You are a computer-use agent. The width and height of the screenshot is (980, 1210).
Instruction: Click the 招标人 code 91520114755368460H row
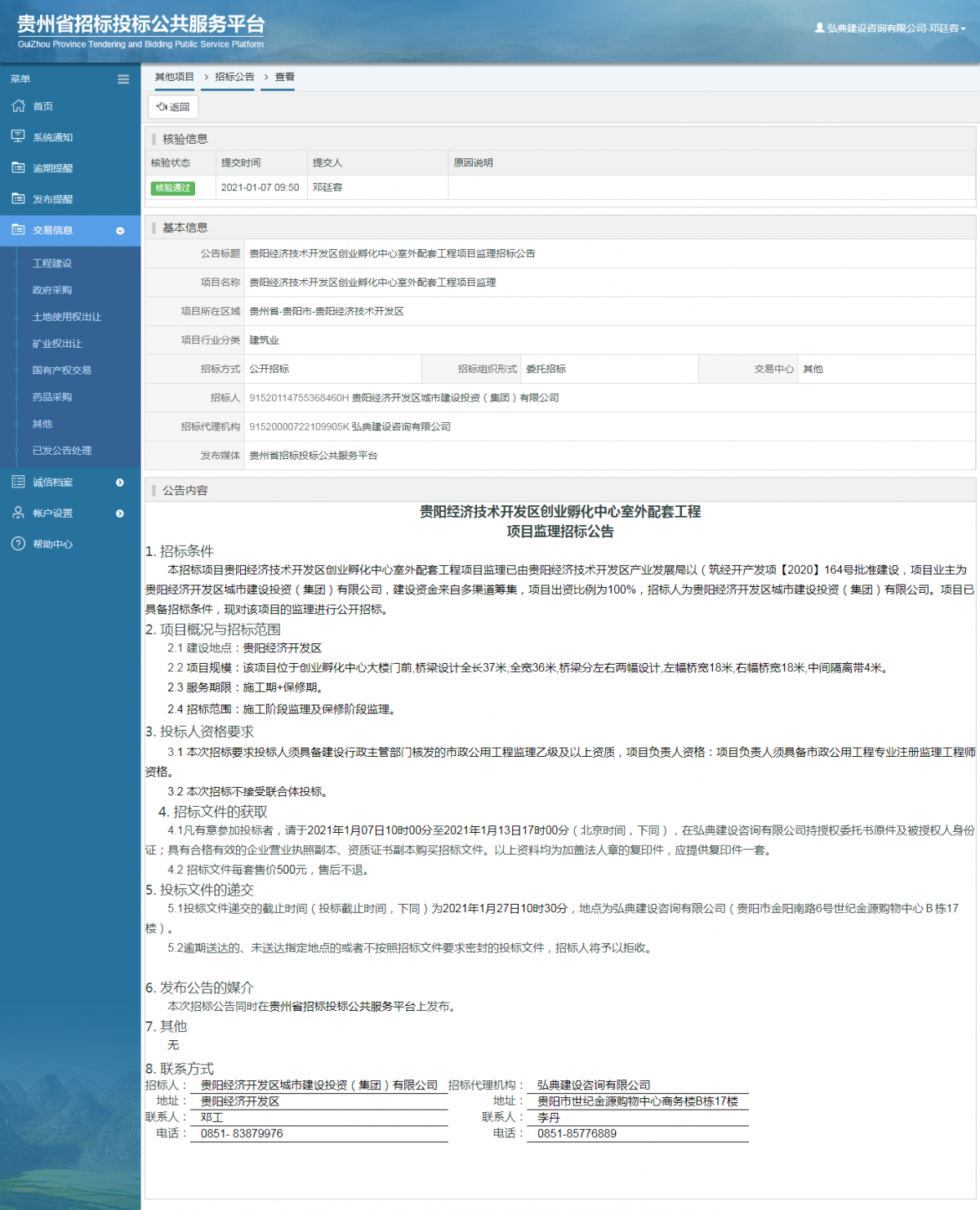(404, 398)
